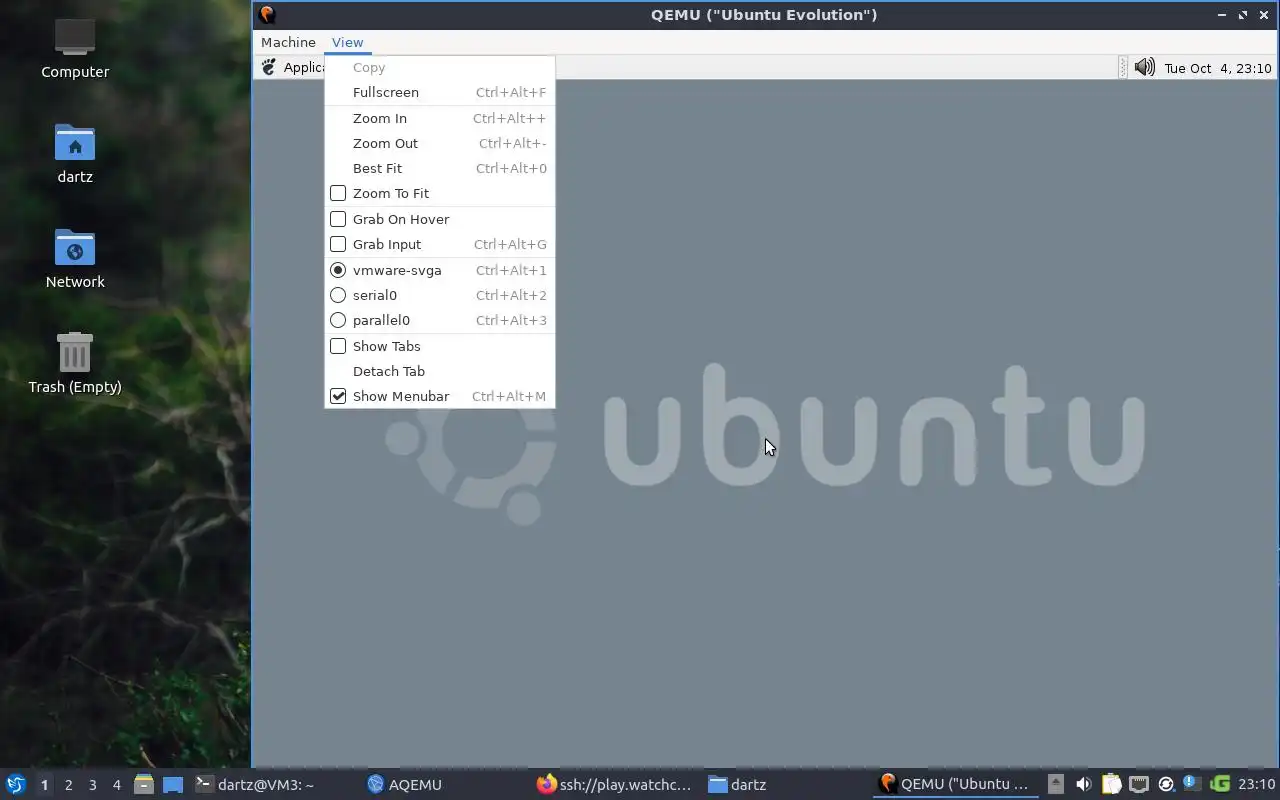Viewport: 1280px width, 800px height.
Task: Maximize the QEMU window
Action: click(1243, 15)
